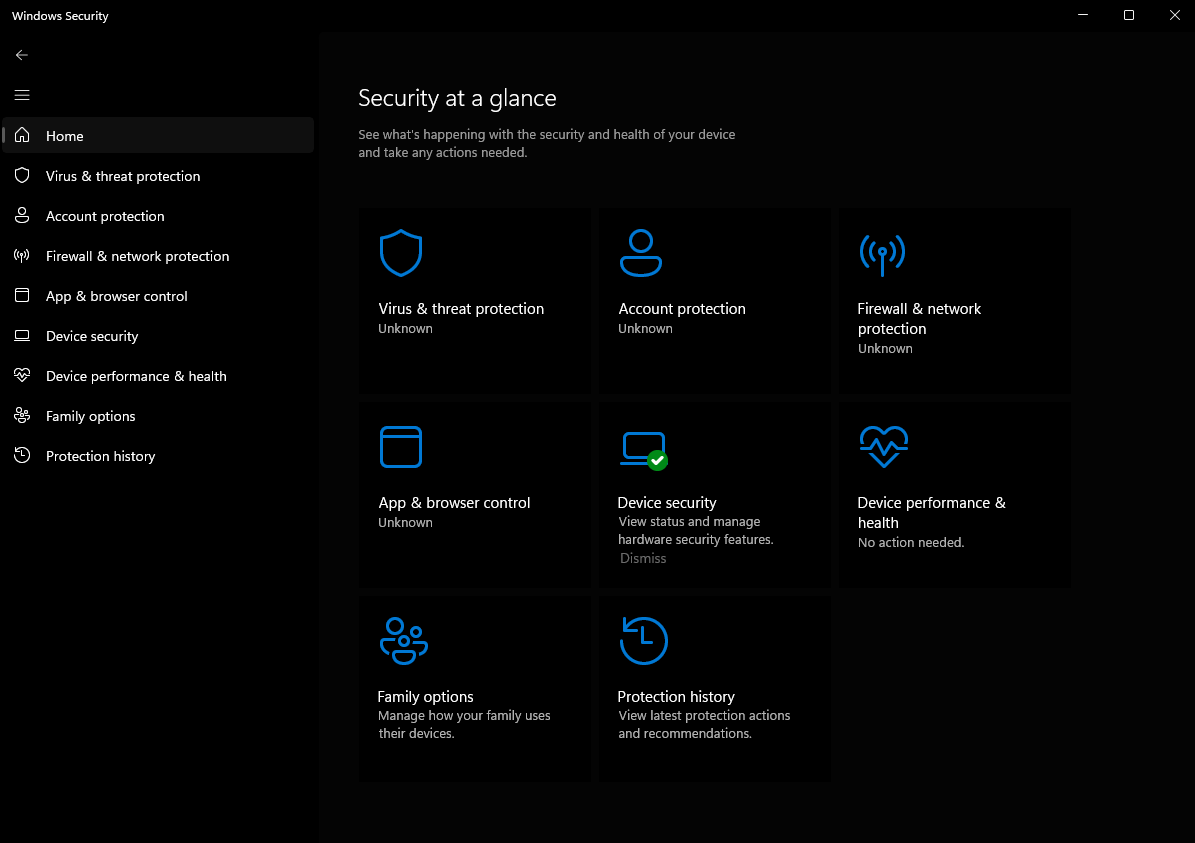Screen dimensions: 1195x843
Task: Click Unknown status under Account protection tile
Action: pyautogui.click(x=646, y=329)
